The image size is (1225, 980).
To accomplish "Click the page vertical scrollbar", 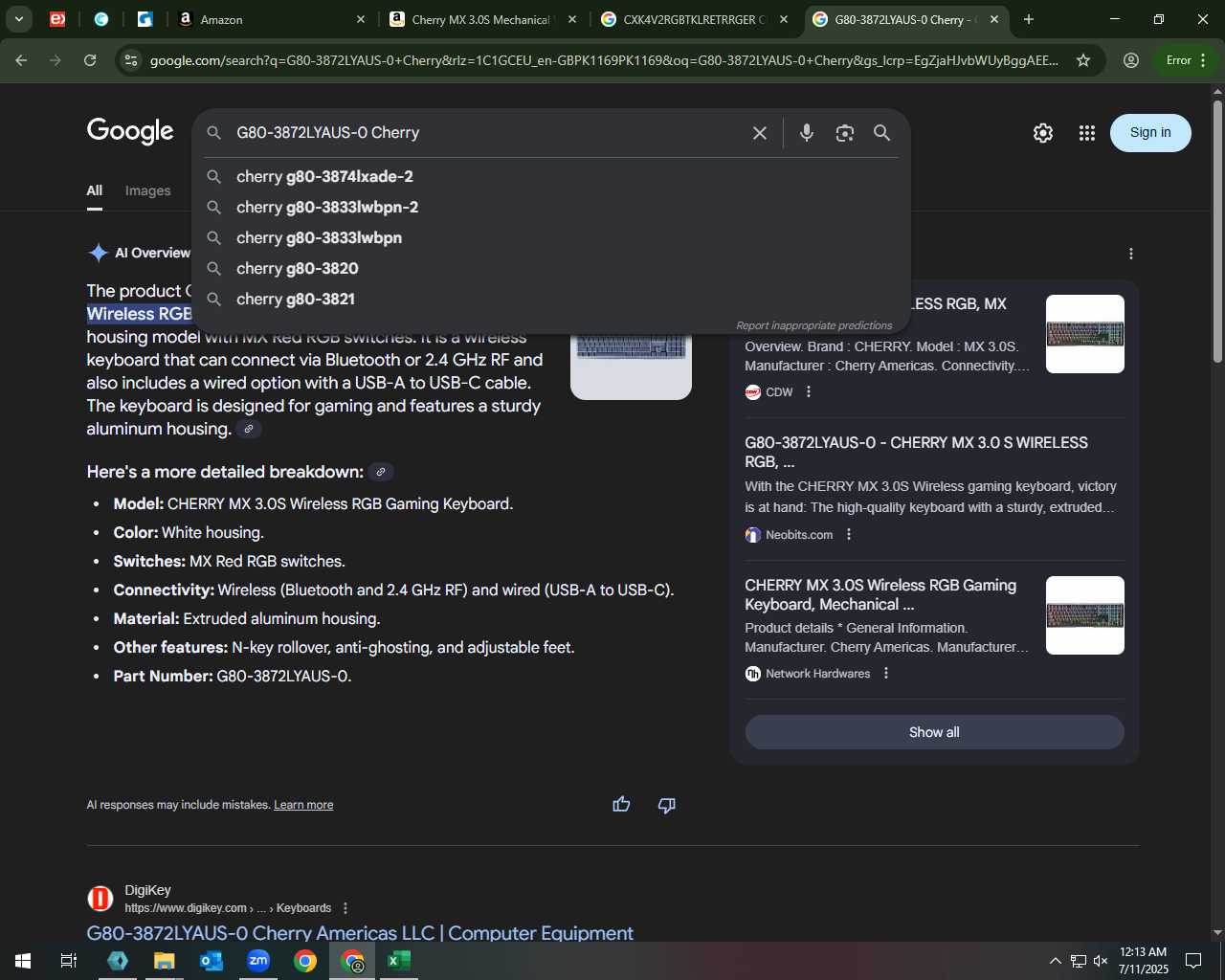I will (1217, 230).
